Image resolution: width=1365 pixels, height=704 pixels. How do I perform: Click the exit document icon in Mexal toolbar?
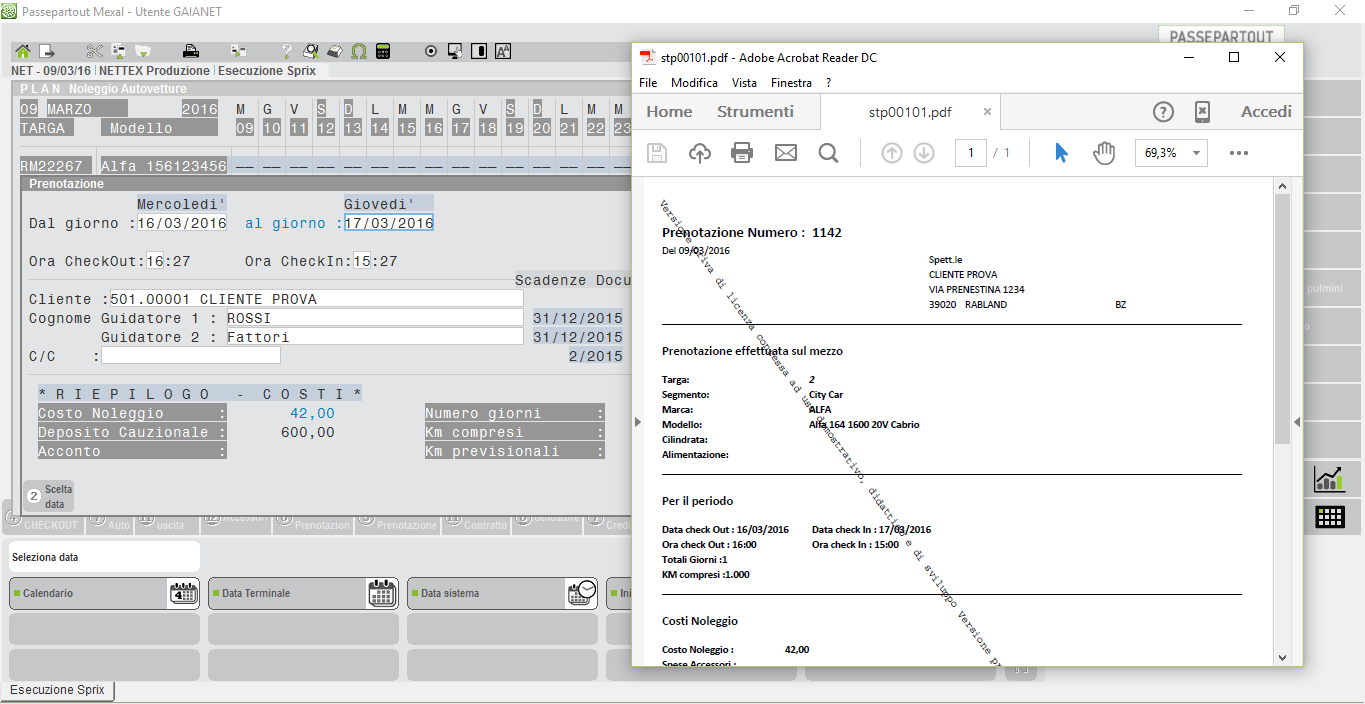tap(46, 51)
